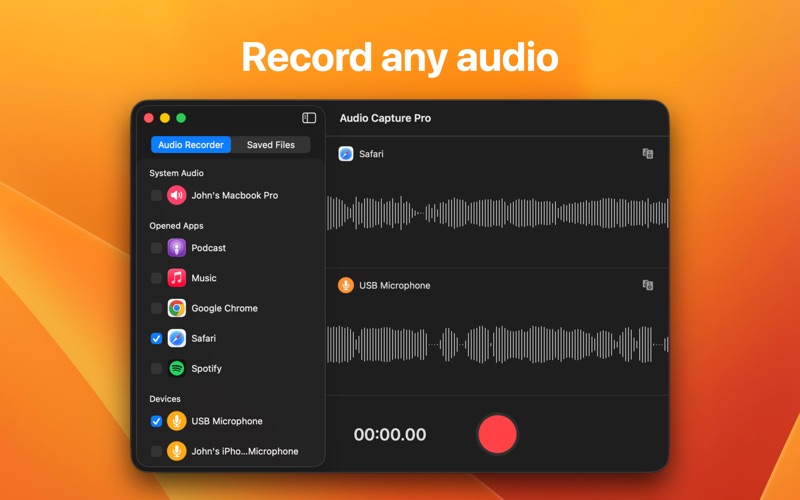Check the Google Chrome checkbox

point(156,308)
